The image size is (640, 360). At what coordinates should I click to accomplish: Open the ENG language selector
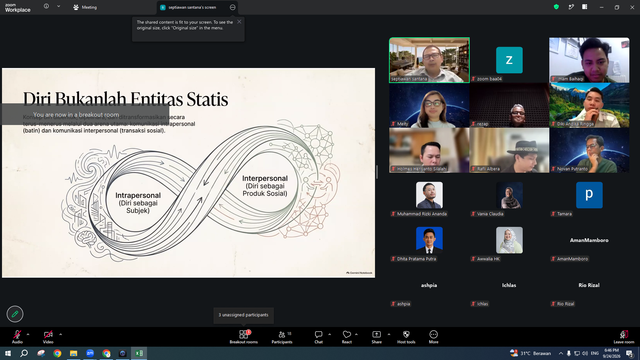point(595,353)
